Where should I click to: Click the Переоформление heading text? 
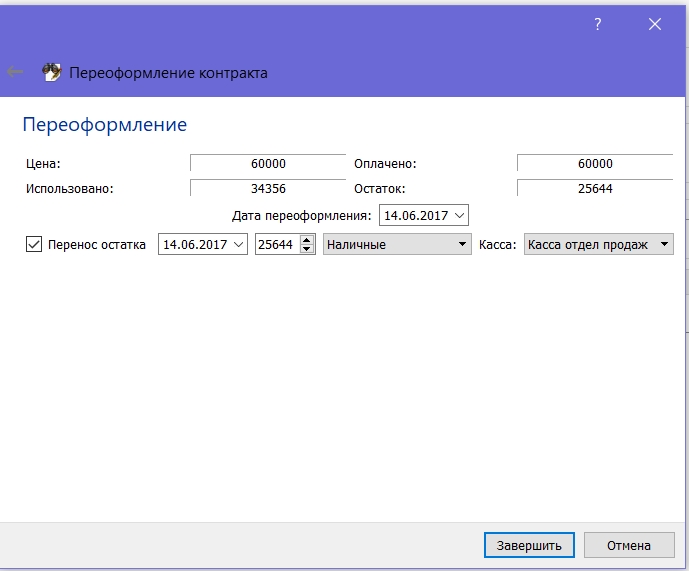pyautogui.click(x=105, y=125)
